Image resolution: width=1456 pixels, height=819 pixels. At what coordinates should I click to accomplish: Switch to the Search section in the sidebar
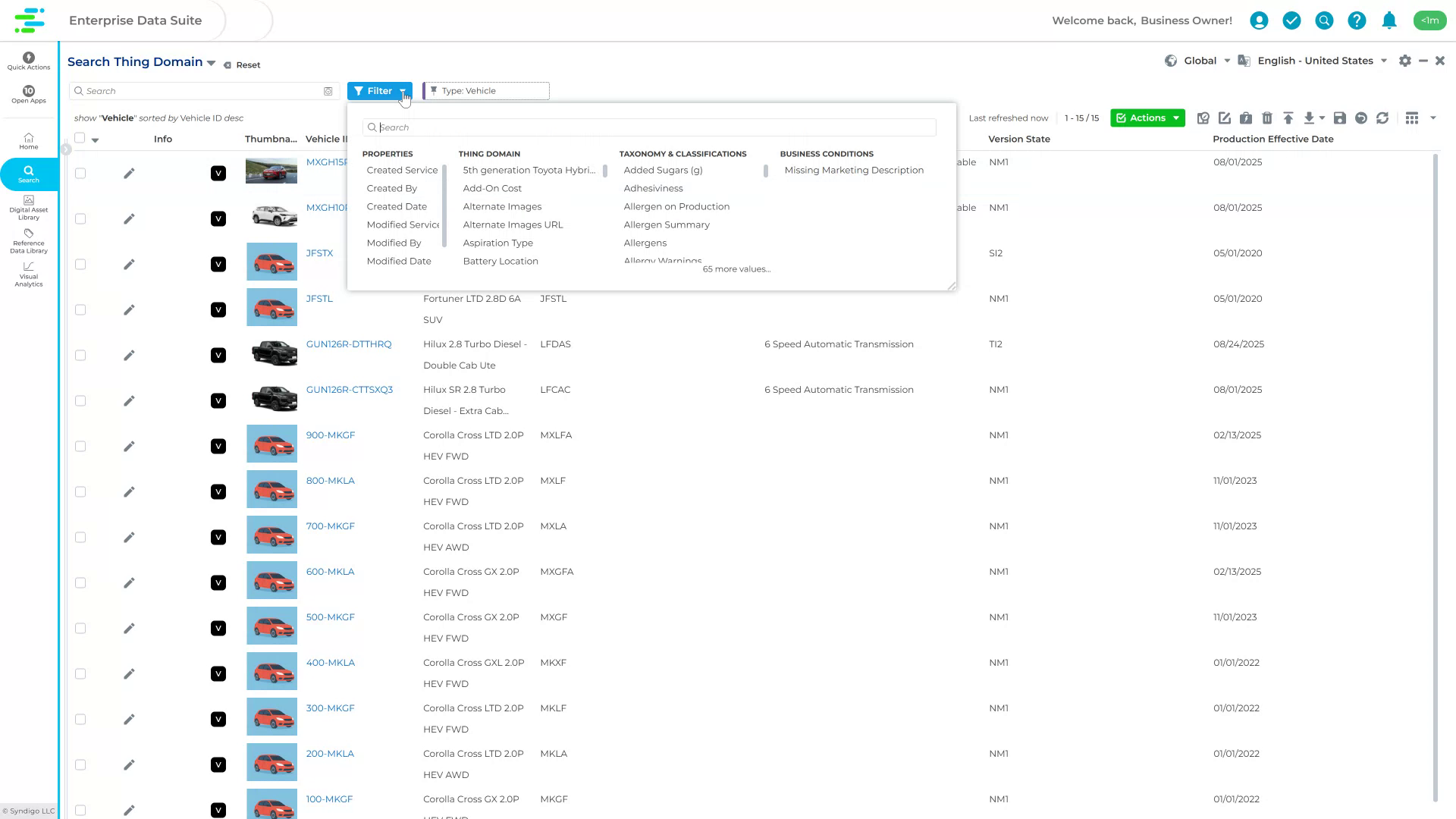point(28,174)
